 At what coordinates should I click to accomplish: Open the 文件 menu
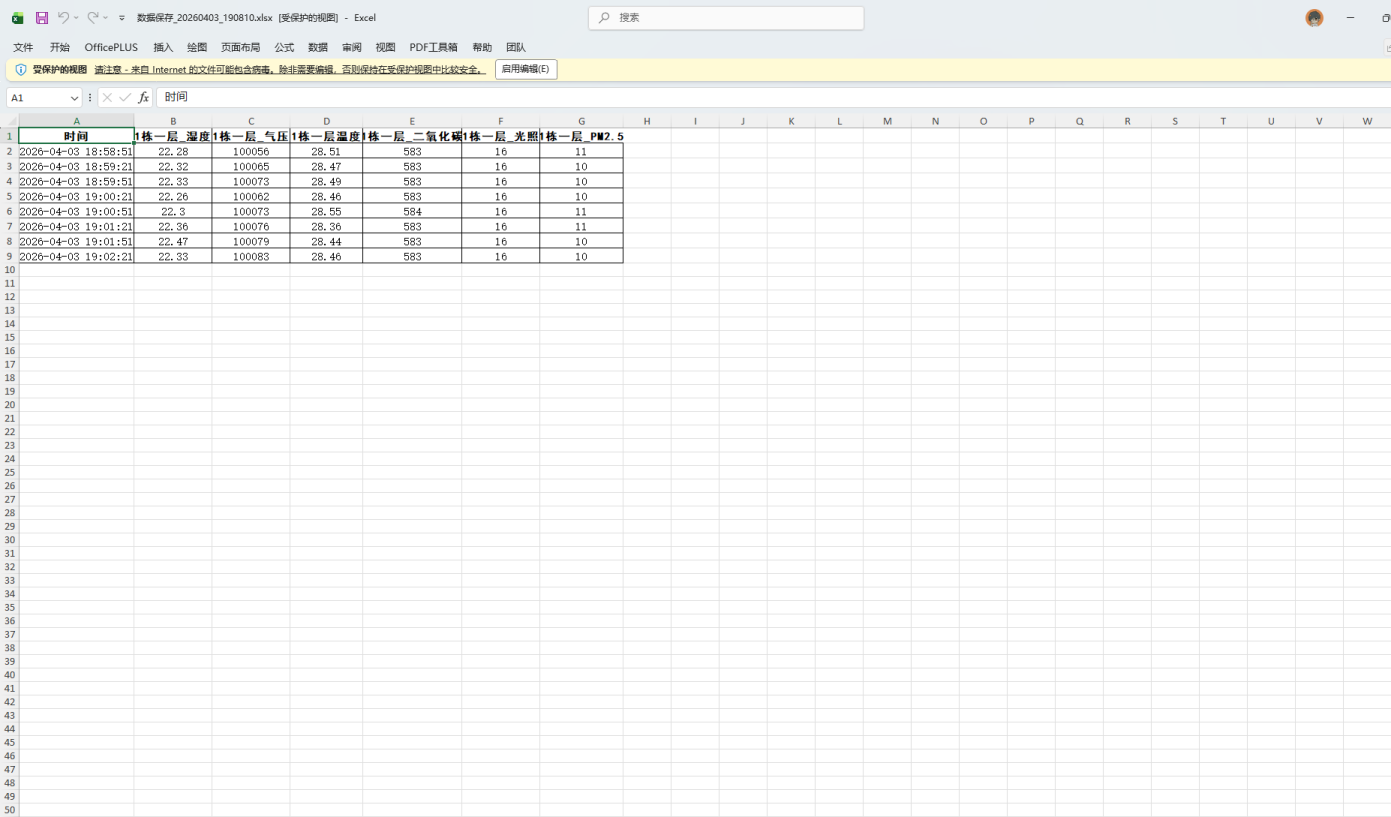[x=23, y=47]
